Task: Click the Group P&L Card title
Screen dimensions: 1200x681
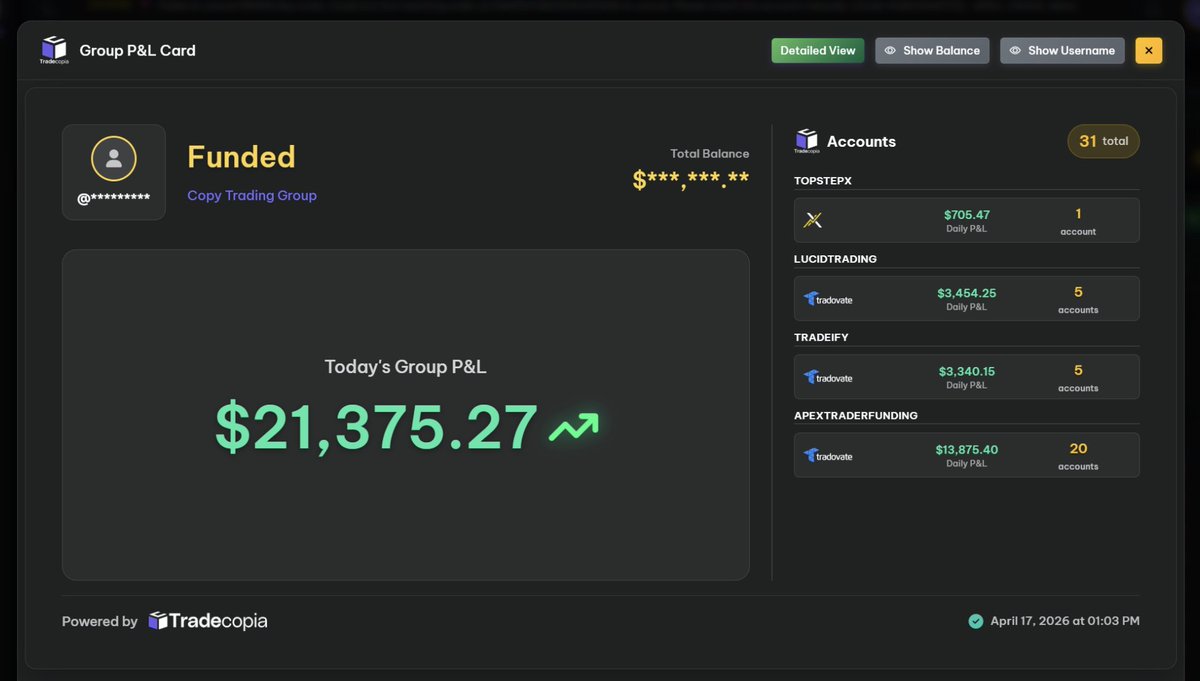Action: click(x=138, y=50)
